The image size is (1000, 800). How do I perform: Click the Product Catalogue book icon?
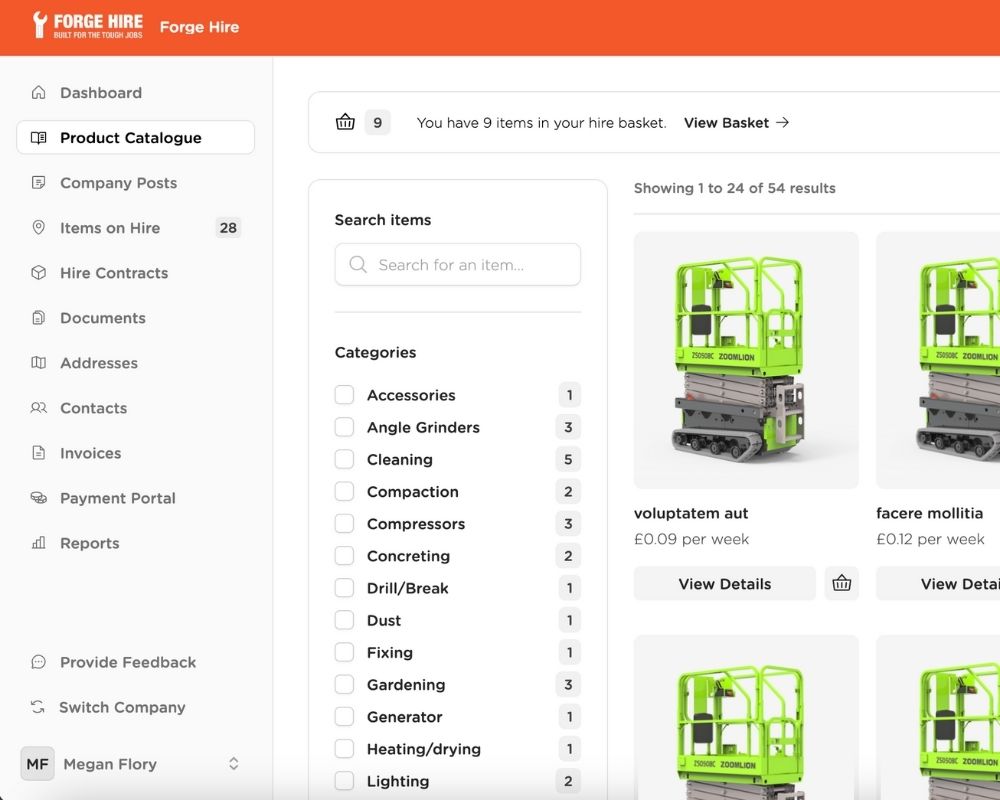pos(38,138)
